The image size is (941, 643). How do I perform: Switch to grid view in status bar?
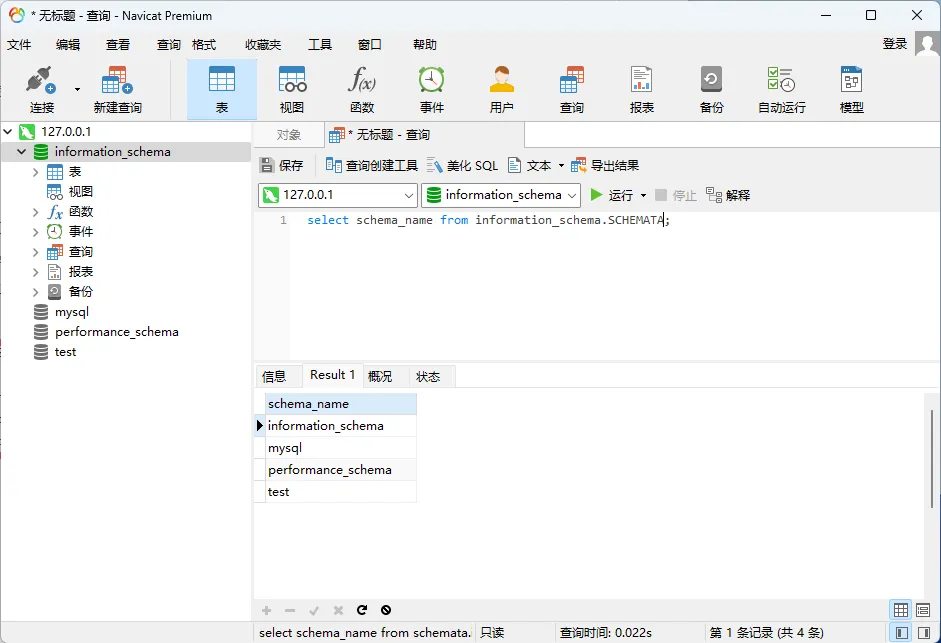tap(901, 610)
